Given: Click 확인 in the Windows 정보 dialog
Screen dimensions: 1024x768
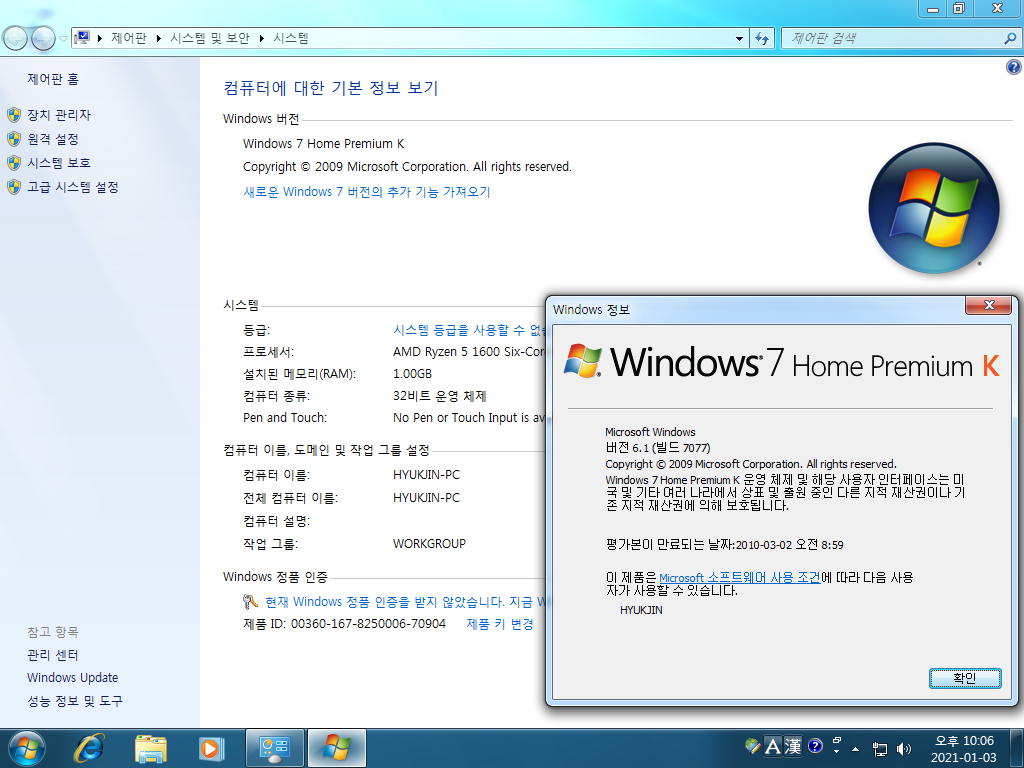Looking at the screenshot, I should (965, 678).
